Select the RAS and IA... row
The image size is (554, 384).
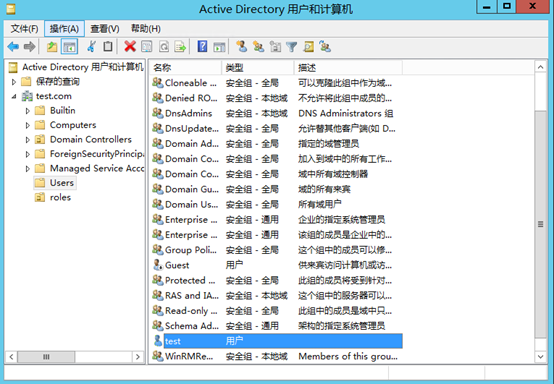pos(277,295)
